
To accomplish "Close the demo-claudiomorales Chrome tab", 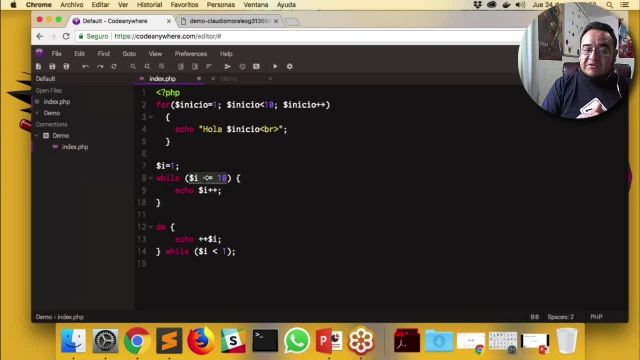I will (x=276, y=21).
